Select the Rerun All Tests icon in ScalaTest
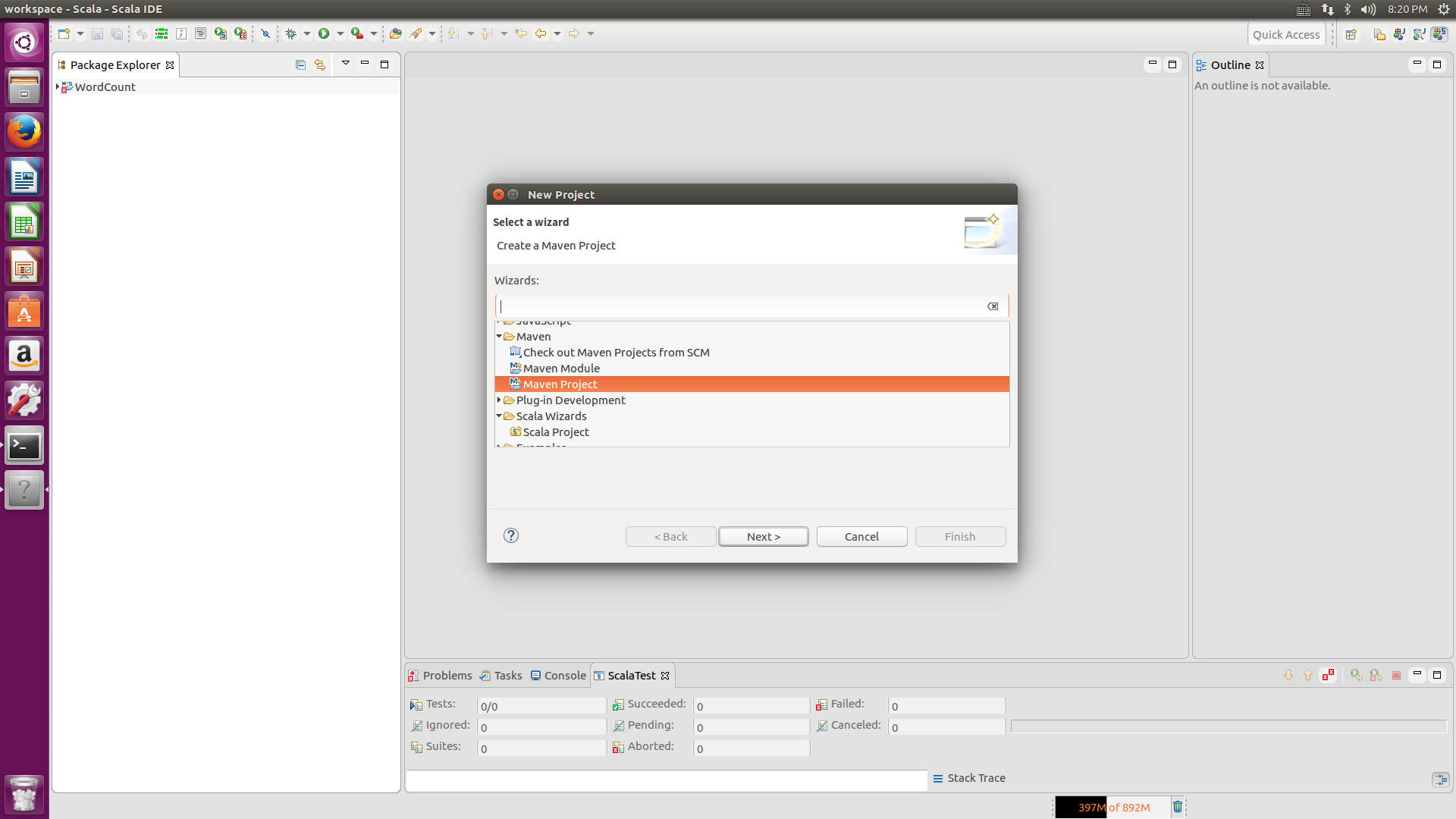This screenshot has height=819, width=1456. (1357, 674)
